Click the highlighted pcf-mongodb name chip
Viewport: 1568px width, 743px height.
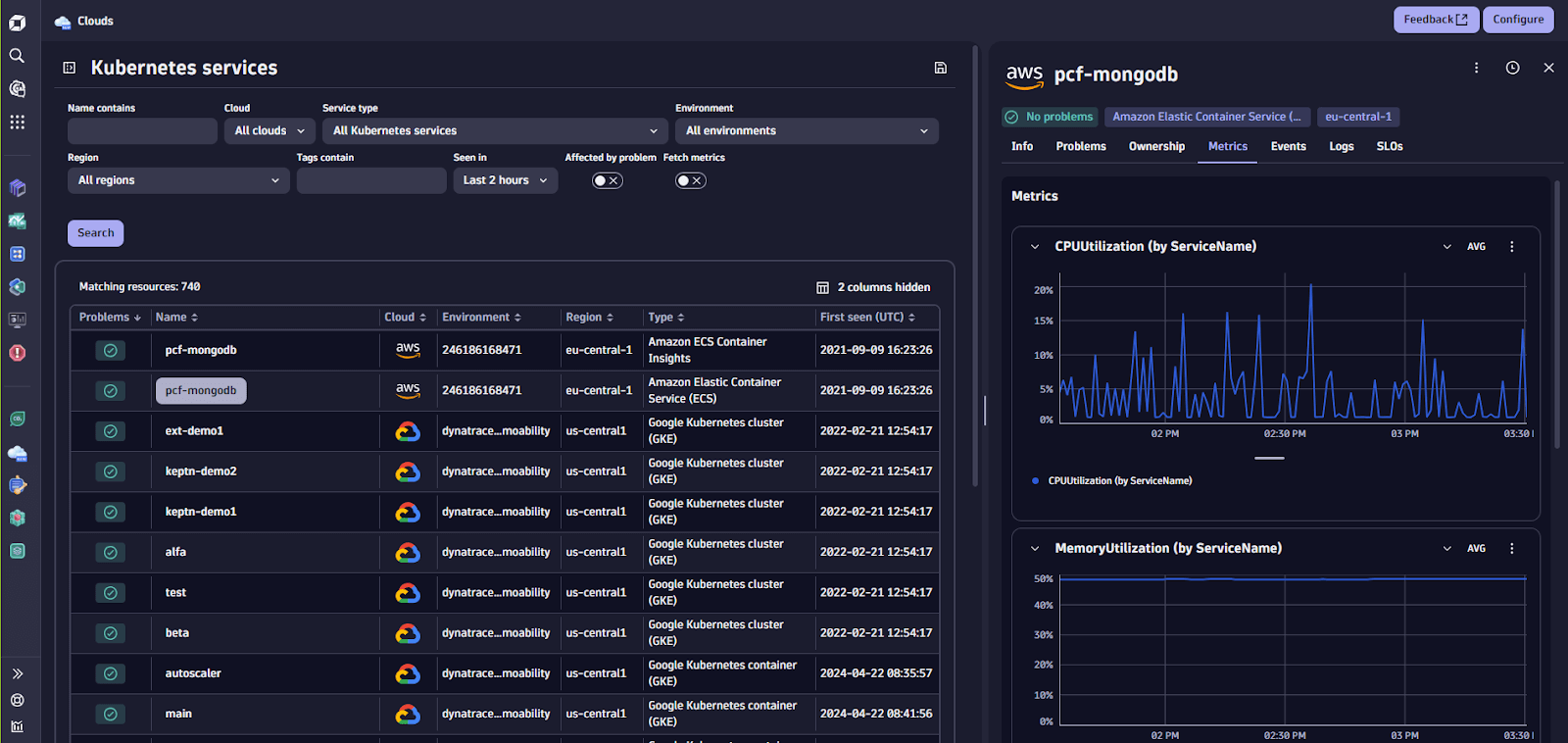point(201,390)
